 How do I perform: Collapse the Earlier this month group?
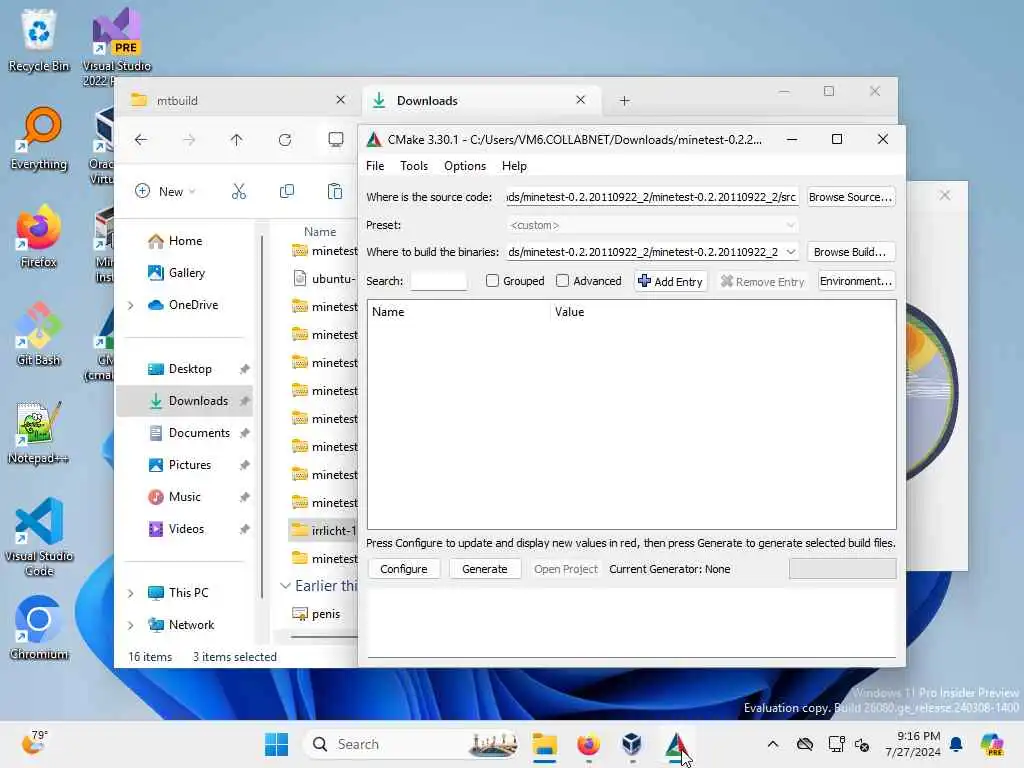coord(285,586)
